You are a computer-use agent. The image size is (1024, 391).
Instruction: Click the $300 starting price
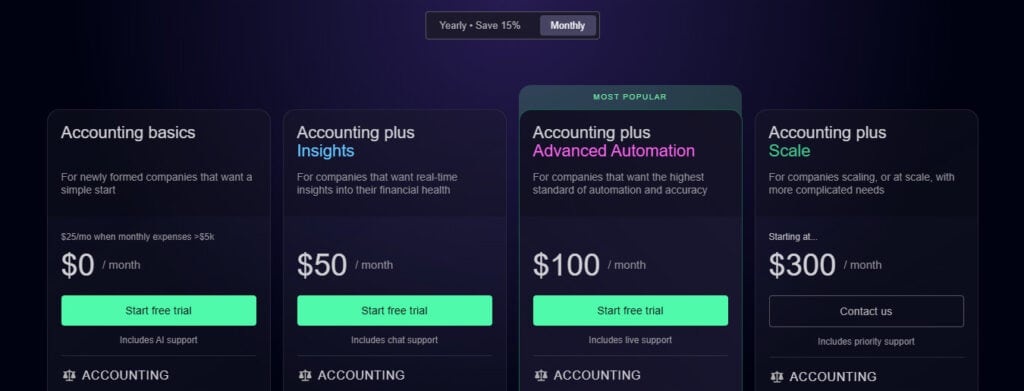pos(802,265)
